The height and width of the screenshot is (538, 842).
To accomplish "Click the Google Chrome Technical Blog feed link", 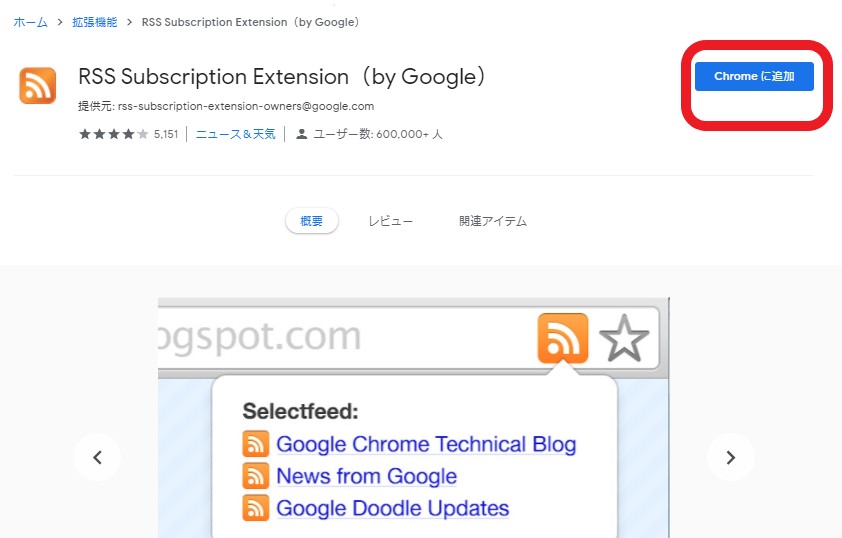I will coord(426,444).
